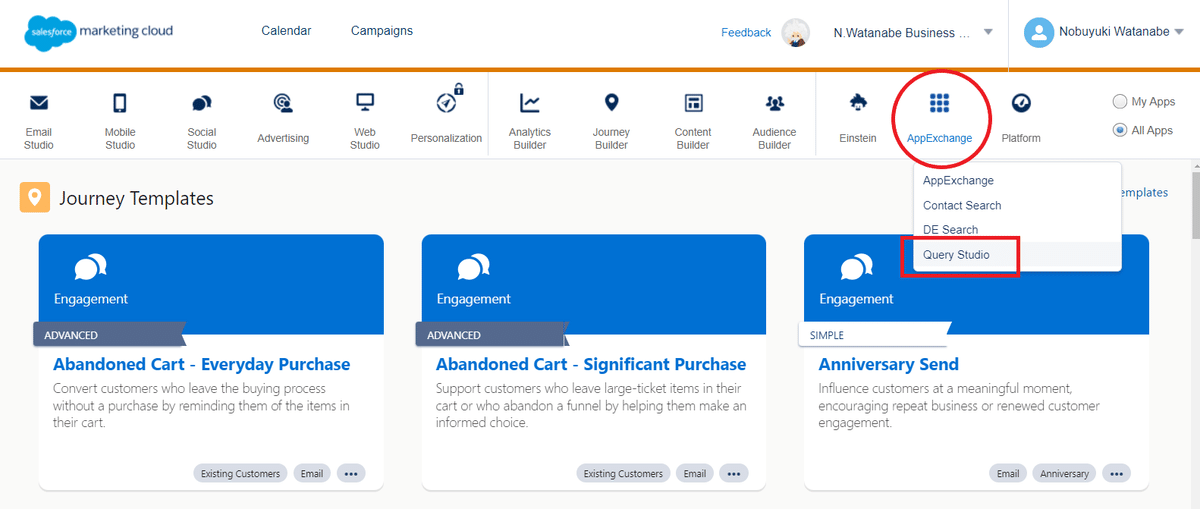Open the Campaigns tab
Viewport: 1200px width, 509px height.
[x=382, y=31]
